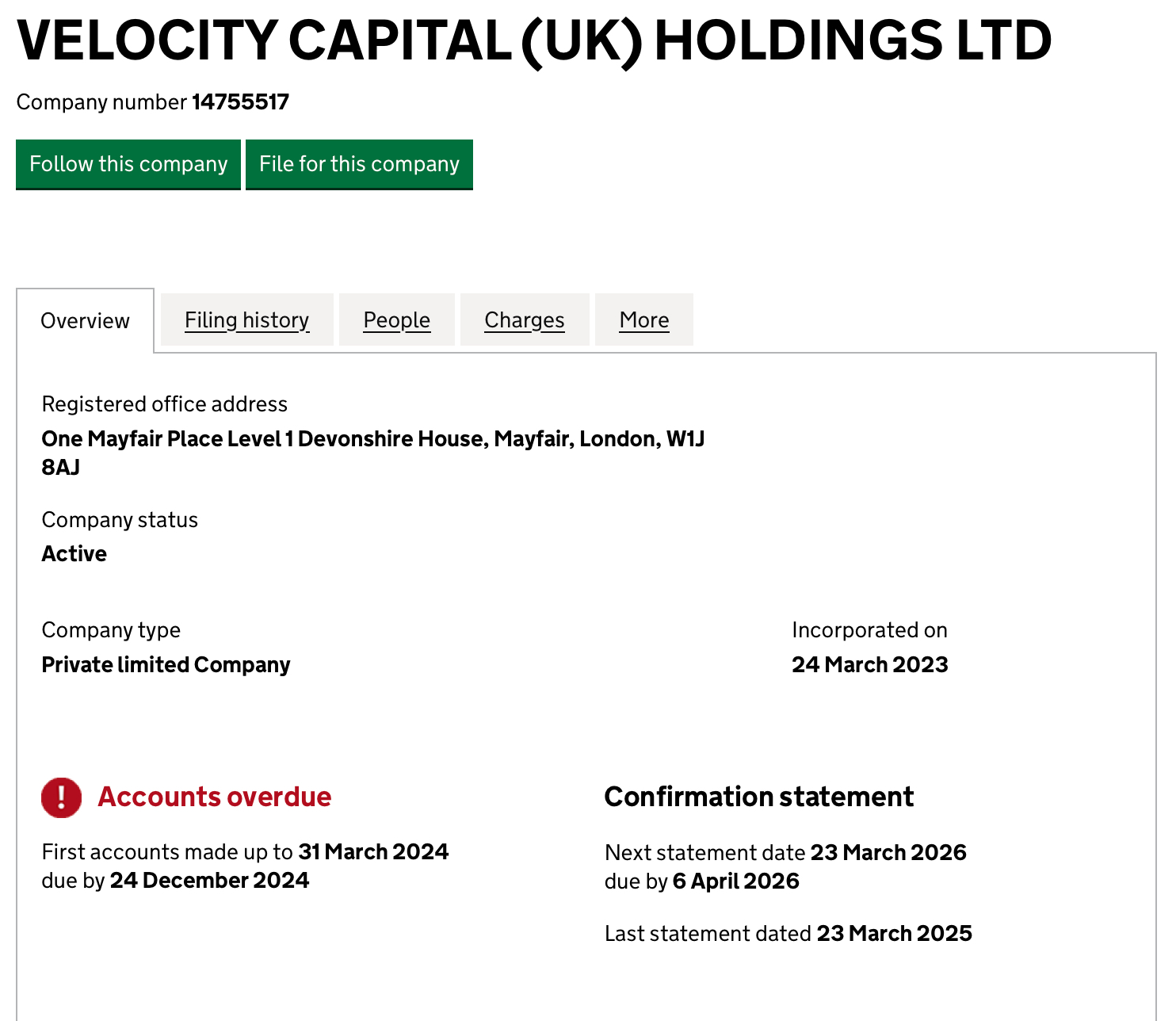Click the Velocity Capital company name heading
Screen dimensions: 1176x1021
(x=533, y=40)
